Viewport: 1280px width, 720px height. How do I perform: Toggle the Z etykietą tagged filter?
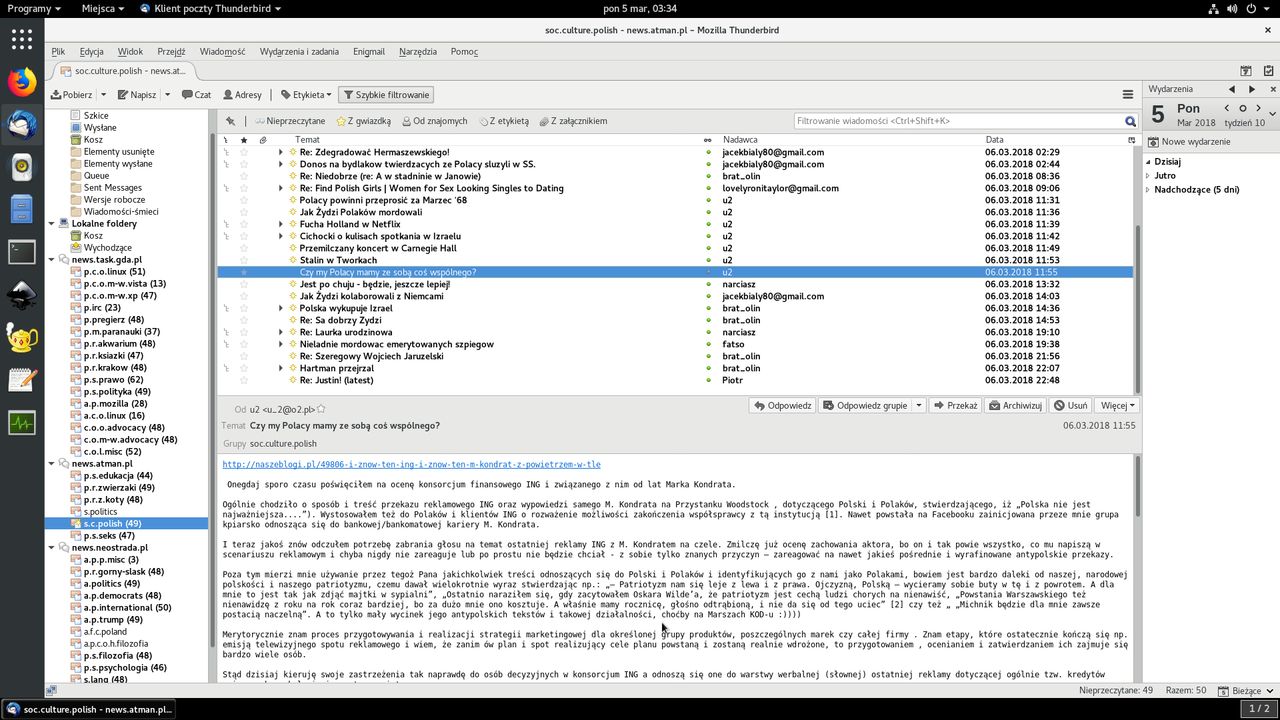tap(504, 121)
